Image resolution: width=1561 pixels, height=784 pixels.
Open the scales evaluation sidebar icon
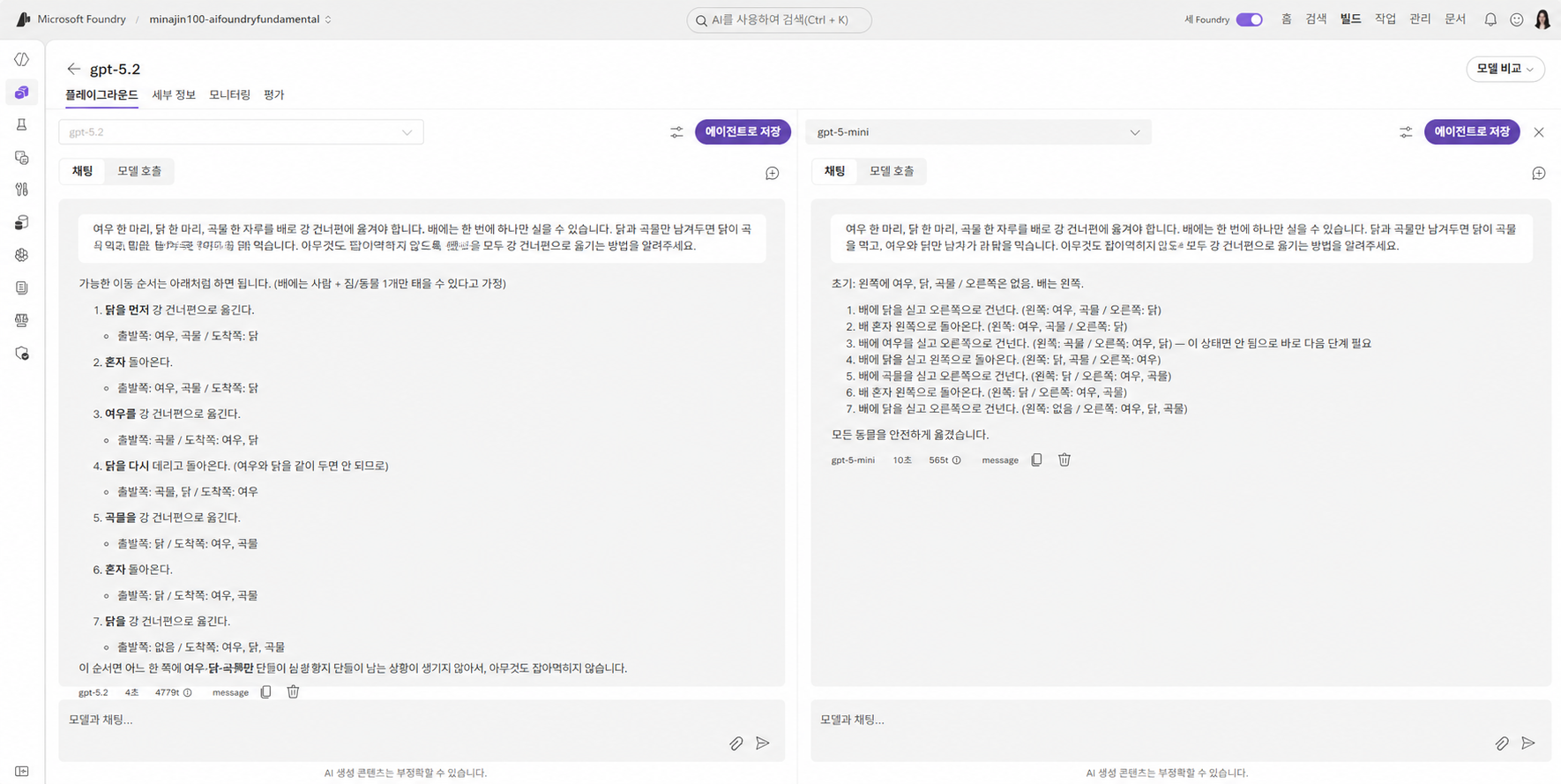[x=22, y=320]
